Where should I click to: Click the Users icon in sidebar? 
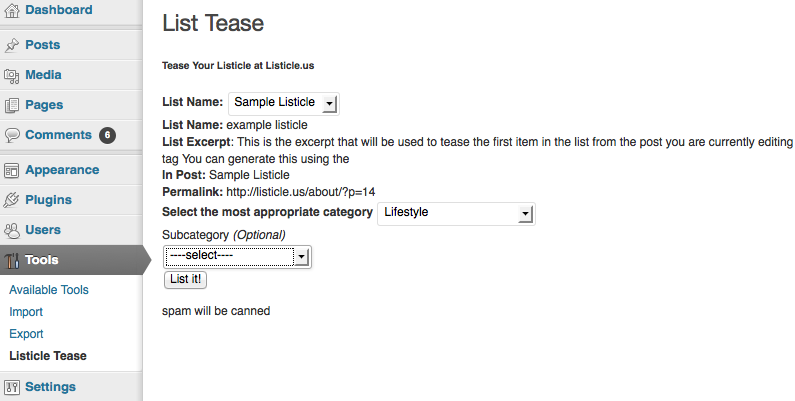(12, 230)
